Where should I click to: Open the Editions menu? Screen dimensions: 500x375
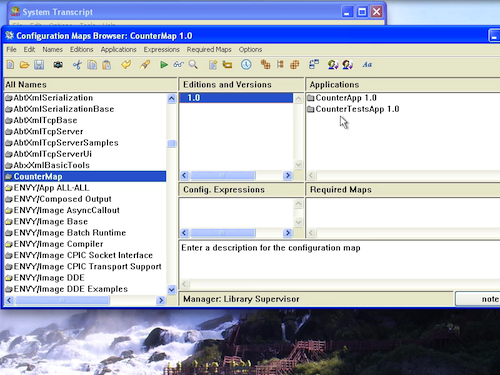click(x=81, y=49)
